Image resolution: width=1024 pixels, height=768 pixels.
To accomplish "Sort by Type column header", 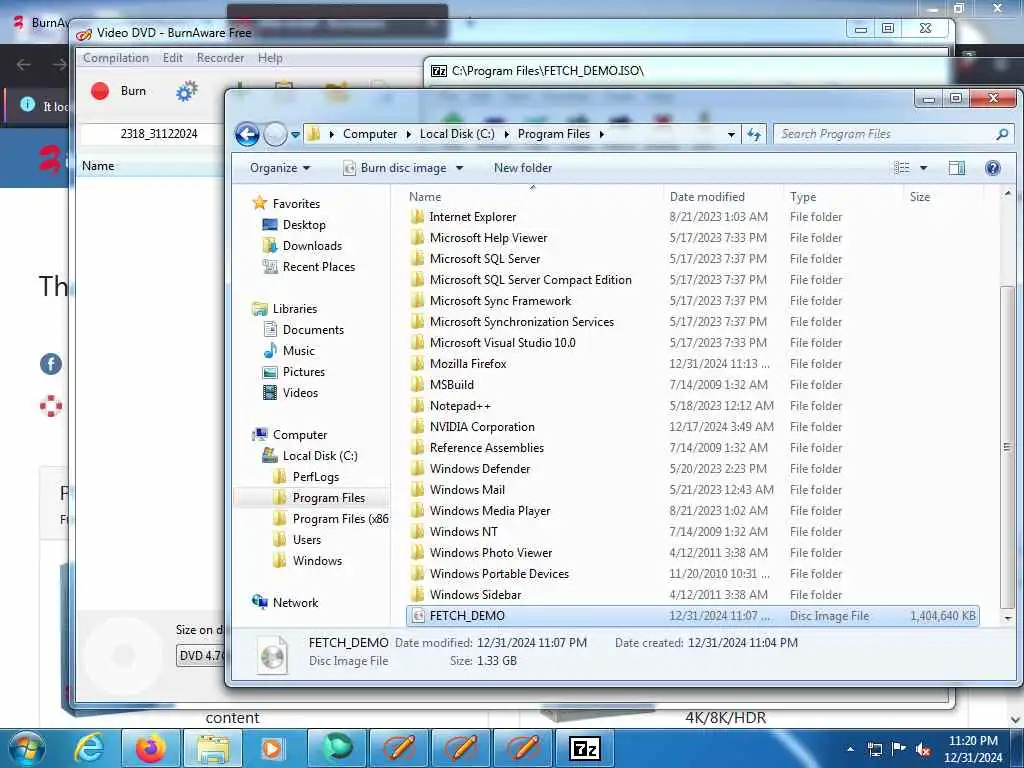I will (x=803, y=197).
